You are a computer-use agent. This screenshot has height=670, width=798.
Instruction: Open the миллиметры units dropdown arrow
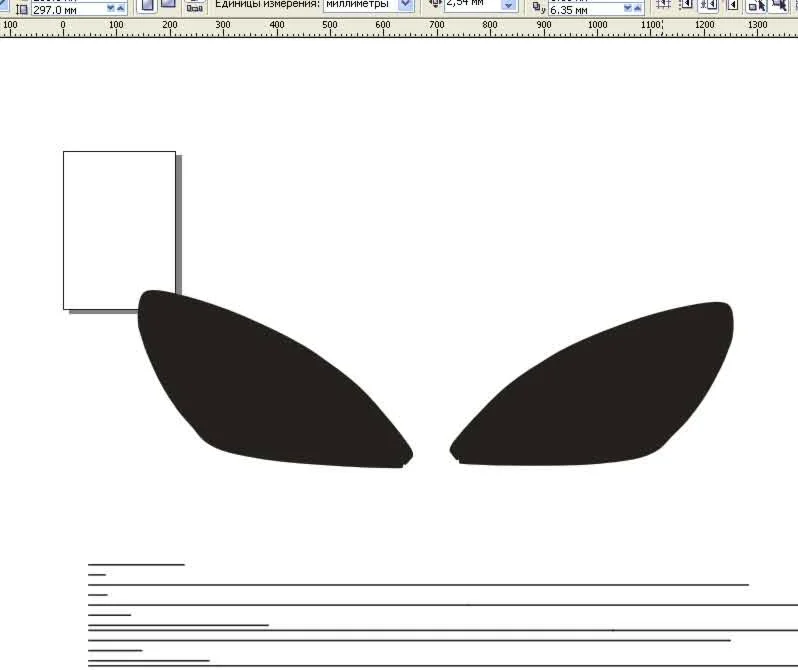point(405,5)
